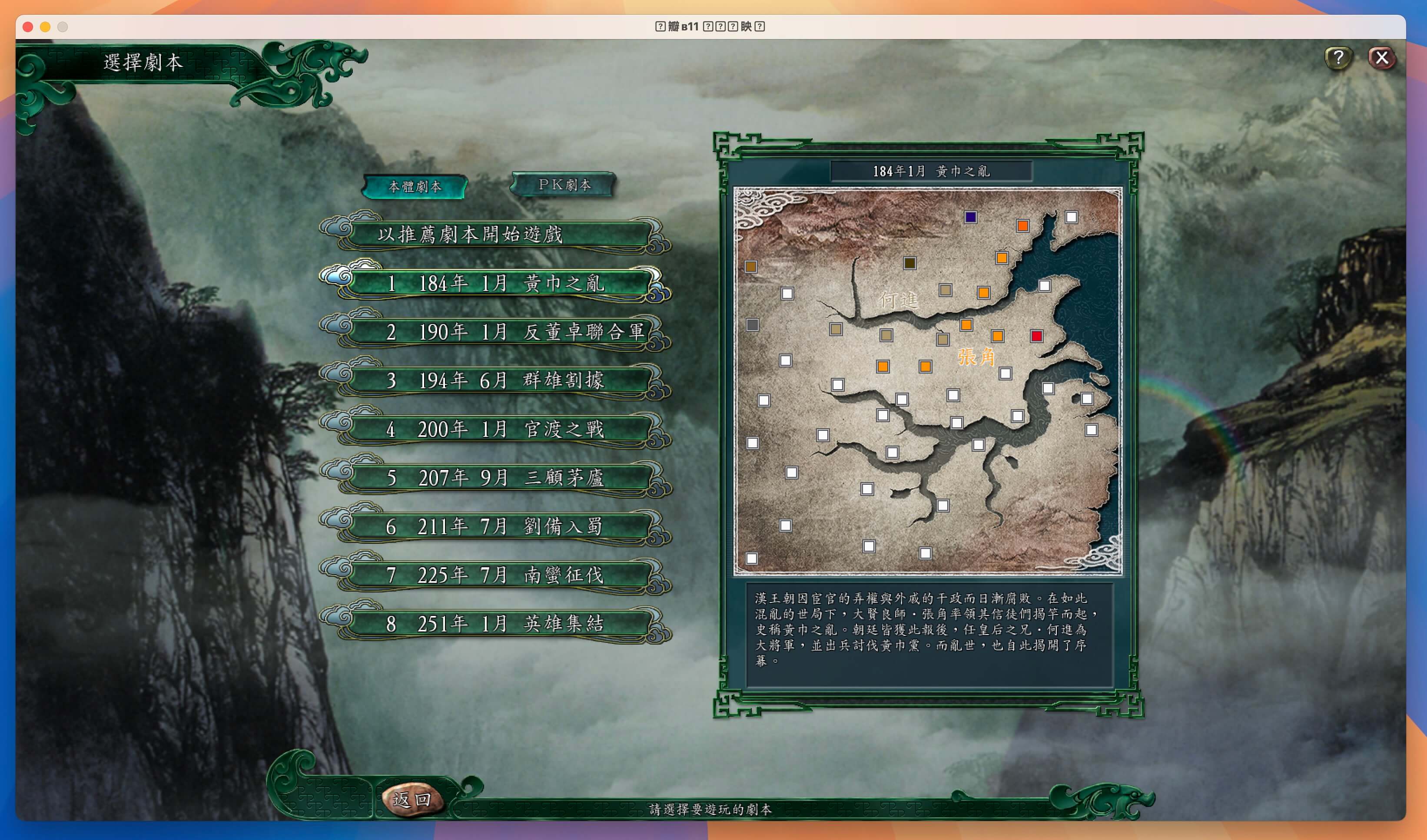1427x840 pixels.
Task: Click the dark blue city marker on map
Action: (971, 217)
